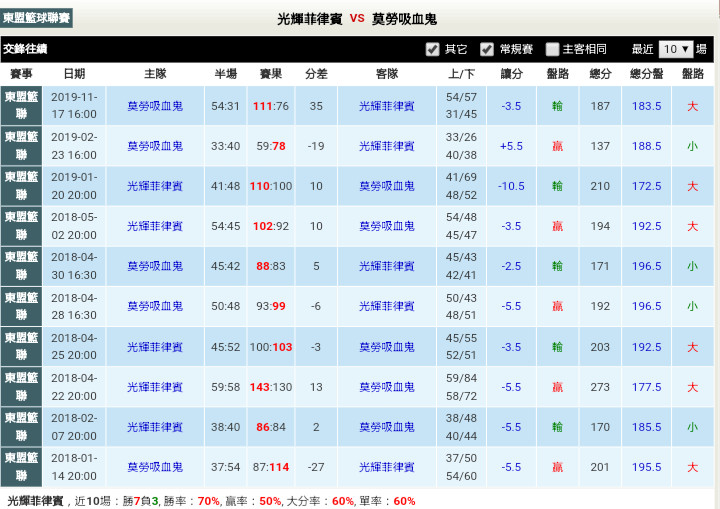The width and height of the screenshot is (720, 509).
Task: Open away team 光輝菲律賓 in 2018-04-28 row
Action: (x=387, y=306)
